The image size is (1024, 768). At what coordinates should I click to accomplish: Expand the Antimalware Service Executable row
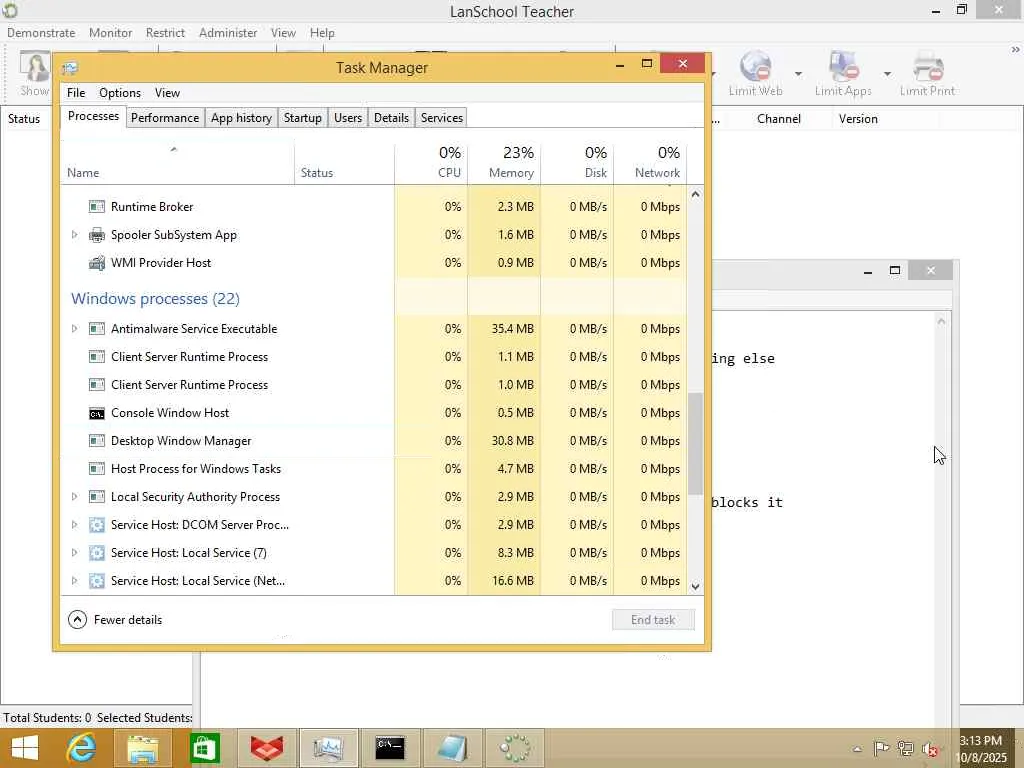click(x=74, y=329)
